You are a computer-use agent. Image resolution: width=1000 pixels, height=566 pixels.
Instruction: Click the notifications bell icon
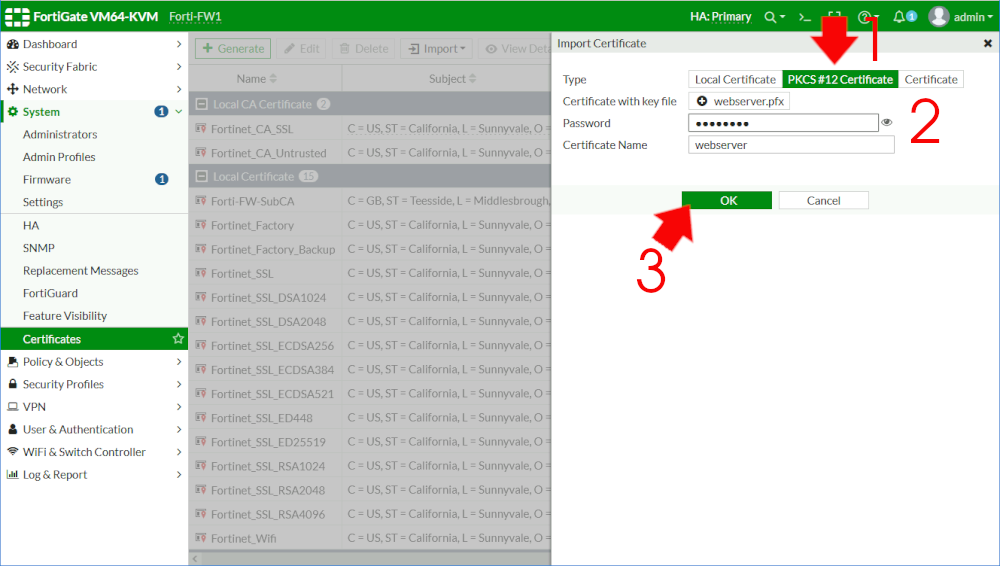899,17
